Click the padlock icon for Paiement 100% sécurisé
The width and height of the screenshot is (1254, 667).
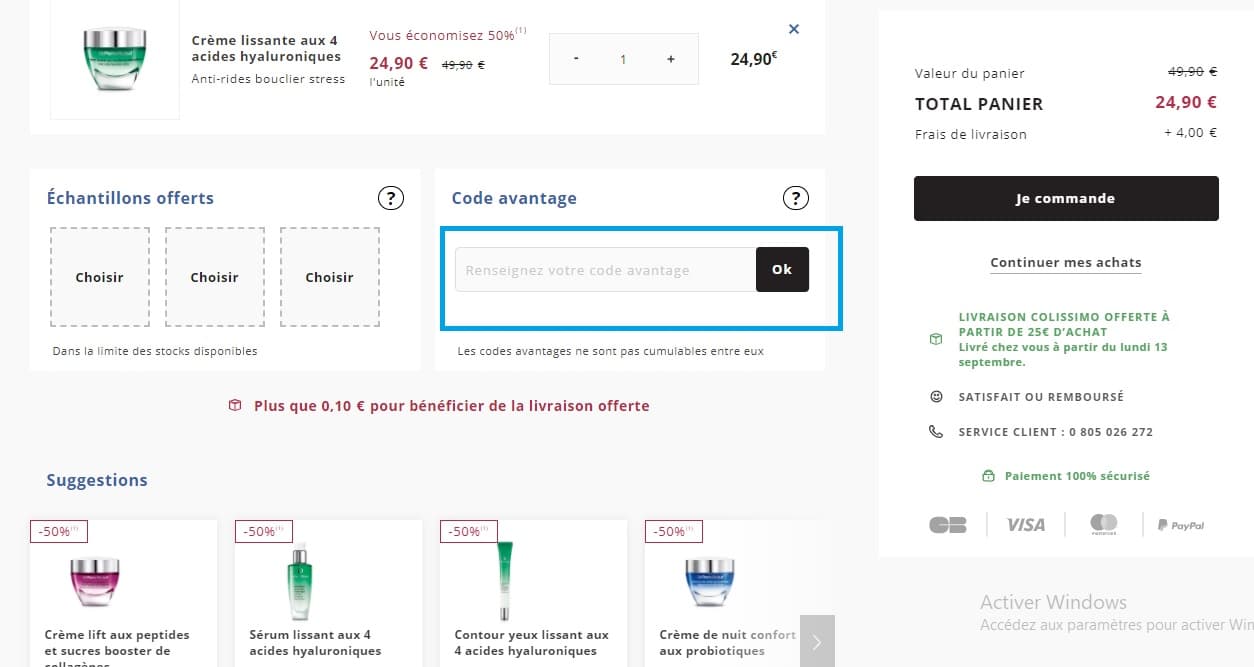988,475
